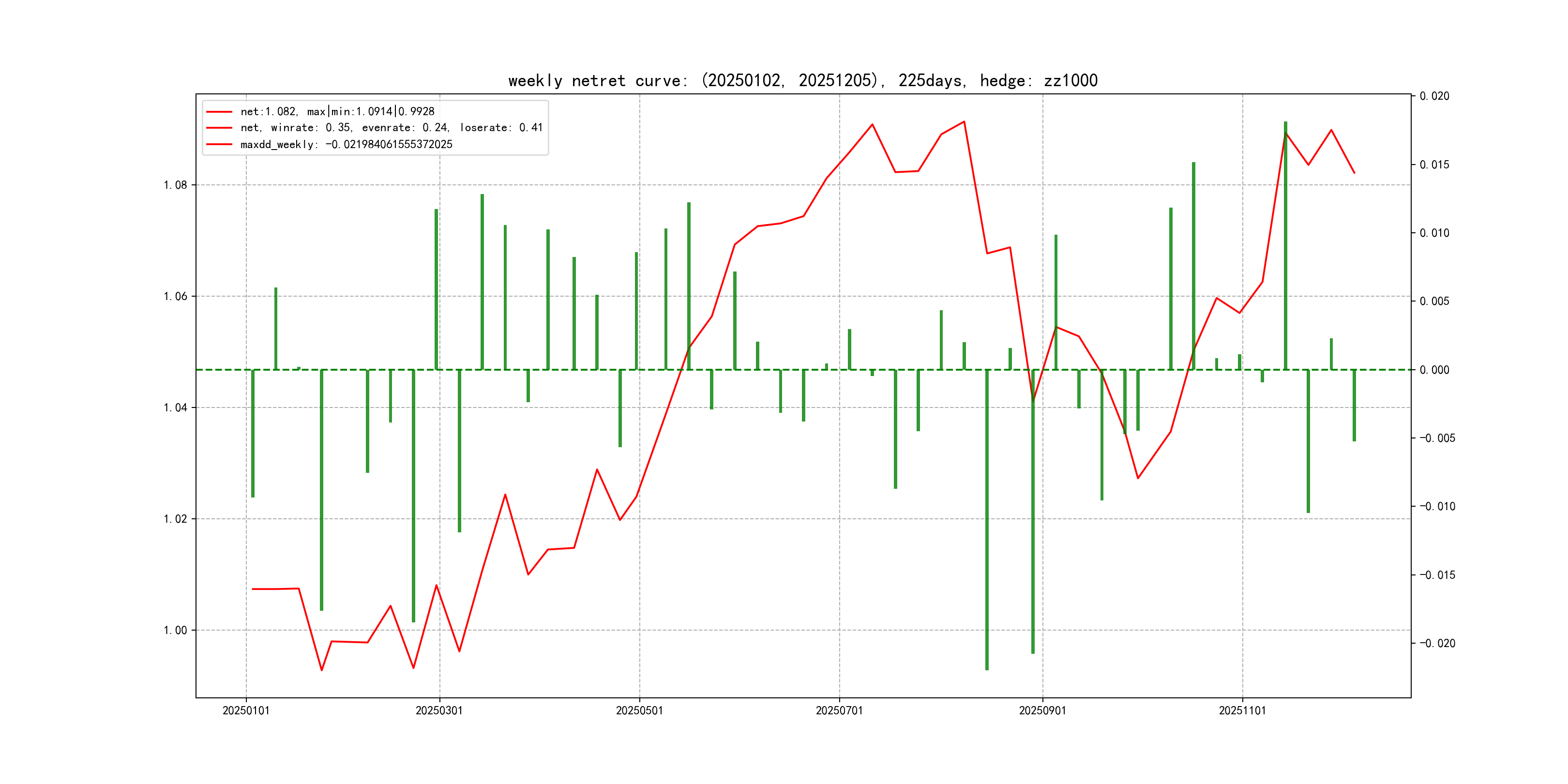Click left axis tick label 1.06
The width and height of the screenshot is (1568, 784).
pyautogui.click(x=175, y=297)
